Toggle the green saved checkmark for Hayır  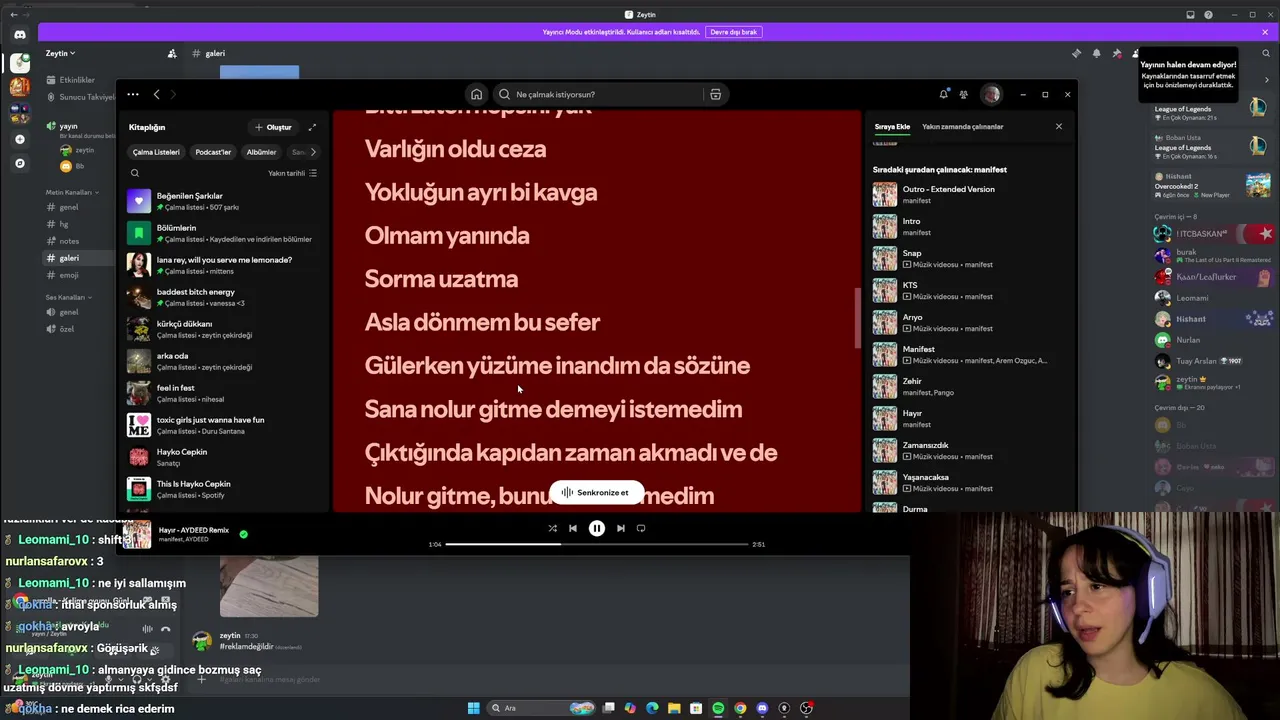243,534
